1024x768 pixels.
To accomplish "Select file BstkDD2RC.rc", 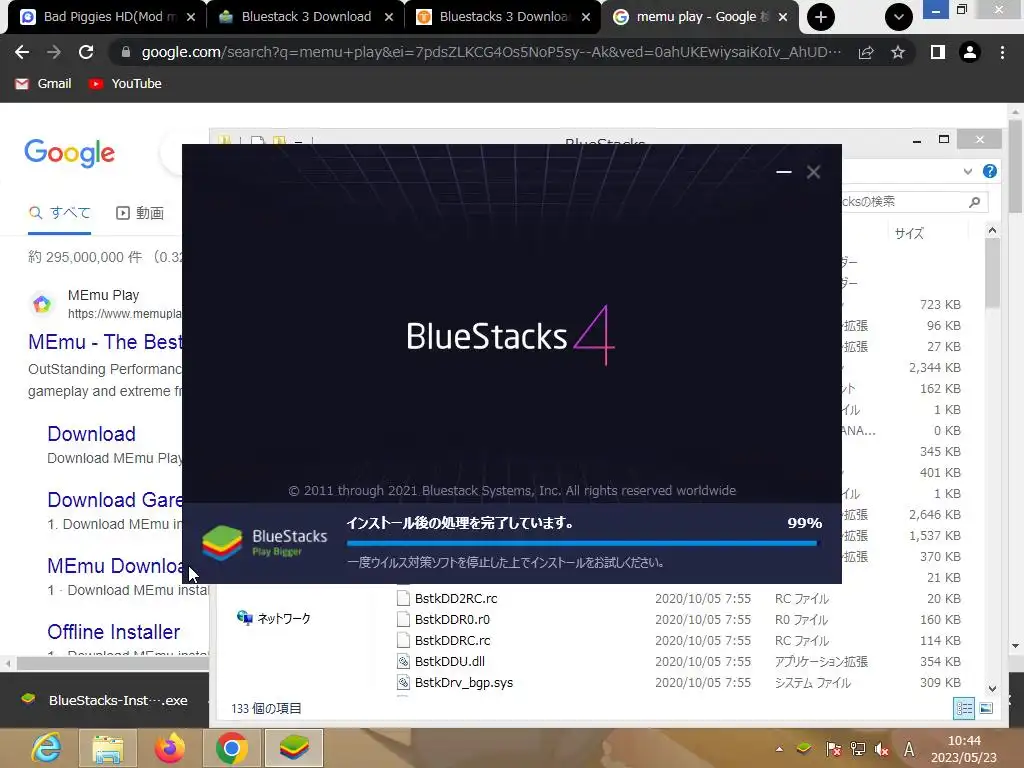I will coord(456,598).
